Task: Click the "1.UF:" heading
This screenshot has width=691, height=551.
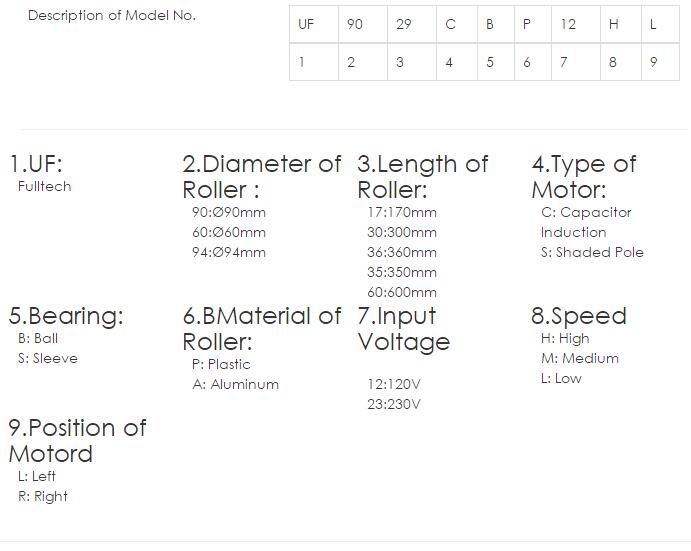Action: (36, 164)
